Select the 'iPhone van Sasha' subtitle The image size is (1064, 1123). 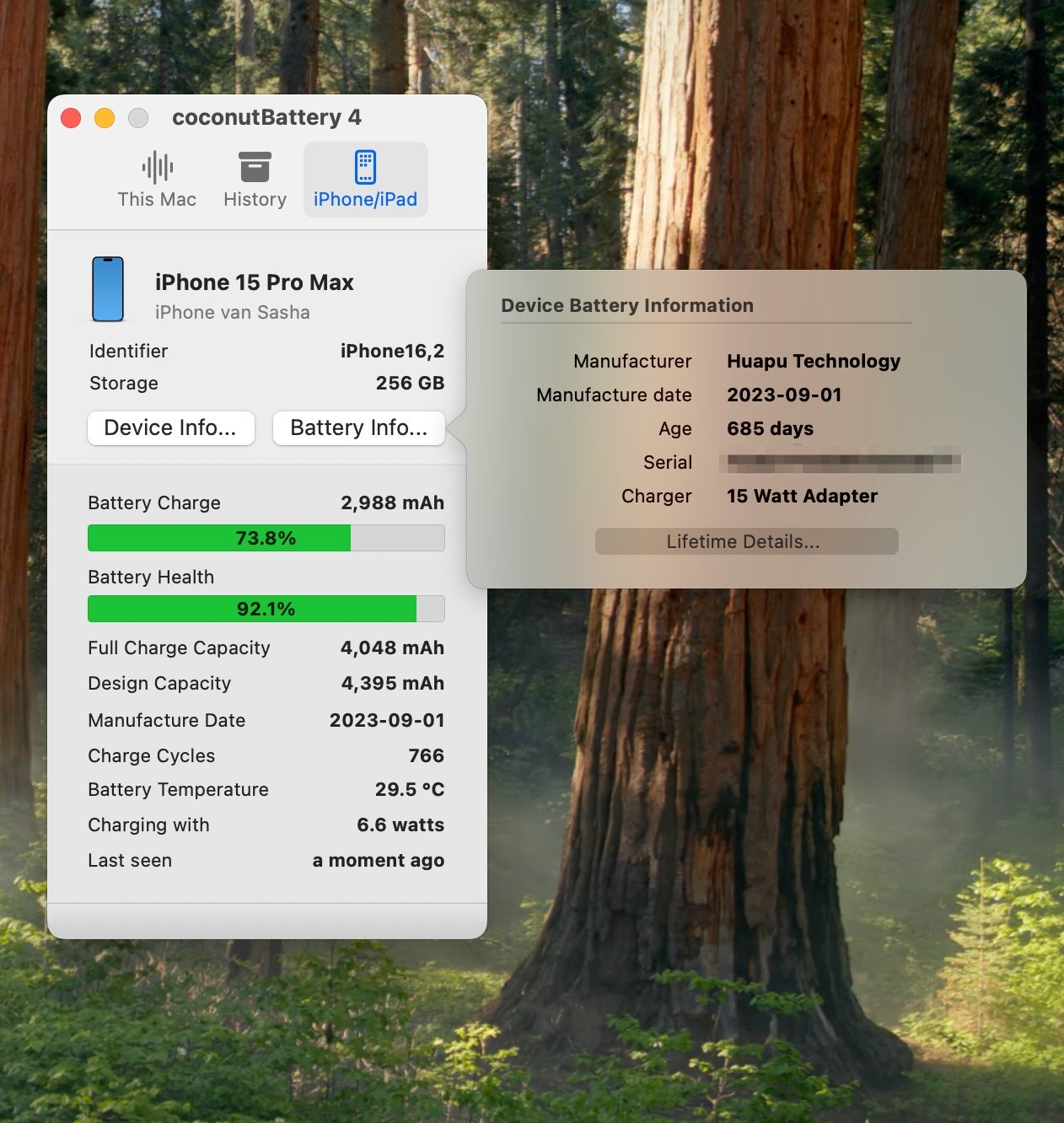click(233, 313)
